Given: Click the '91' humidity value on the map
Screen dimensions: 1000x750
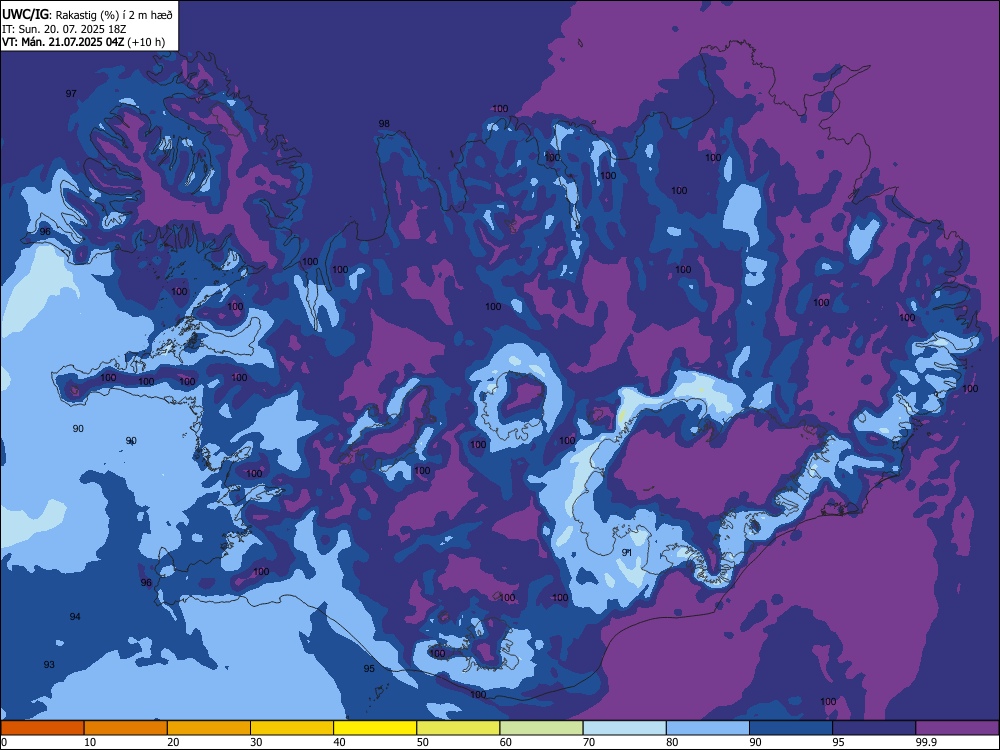Looking at the screenshot, I should pos(626,552).
